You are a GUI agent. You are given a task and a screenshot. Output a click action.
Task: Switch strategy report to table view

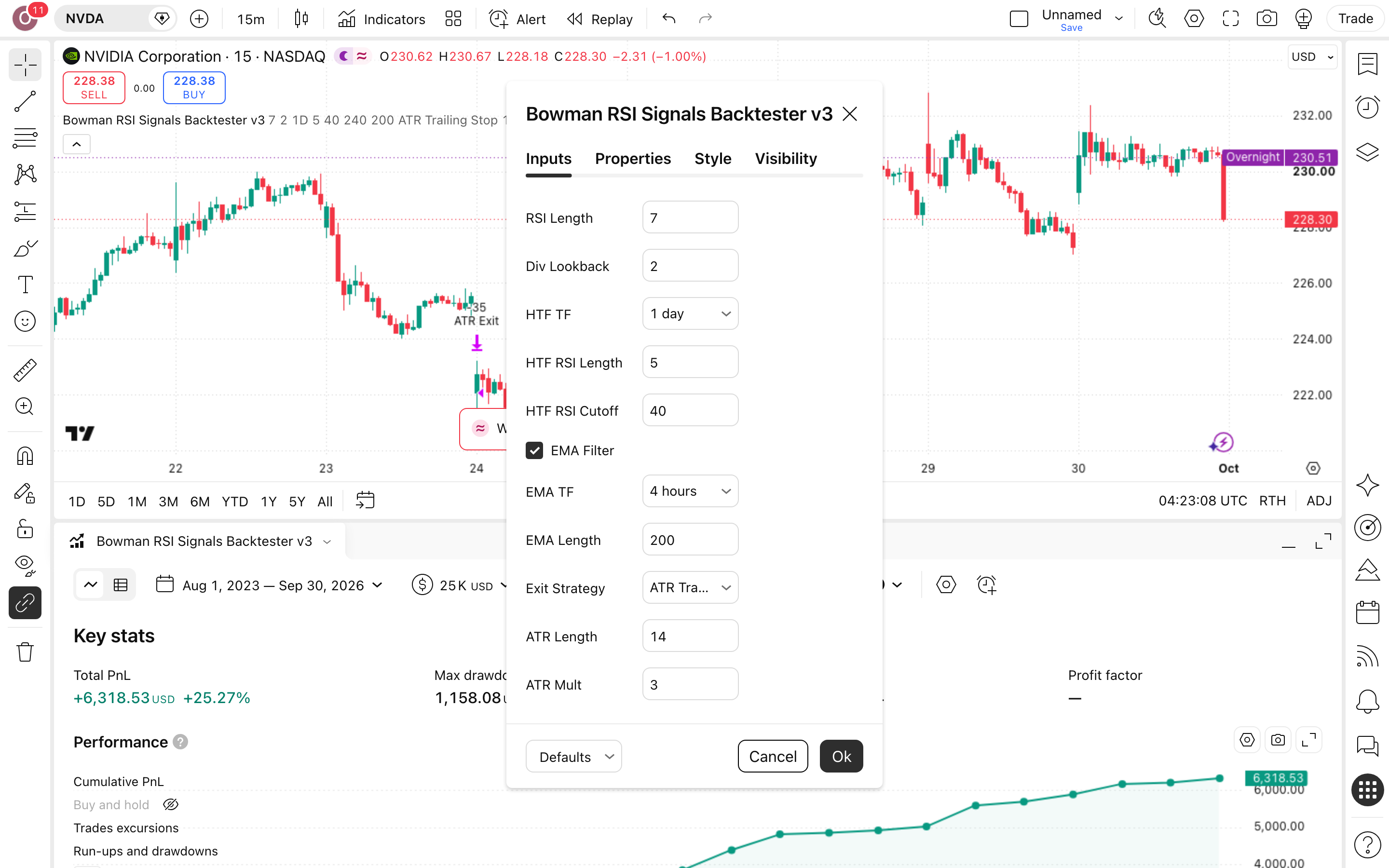pos(121,585)
